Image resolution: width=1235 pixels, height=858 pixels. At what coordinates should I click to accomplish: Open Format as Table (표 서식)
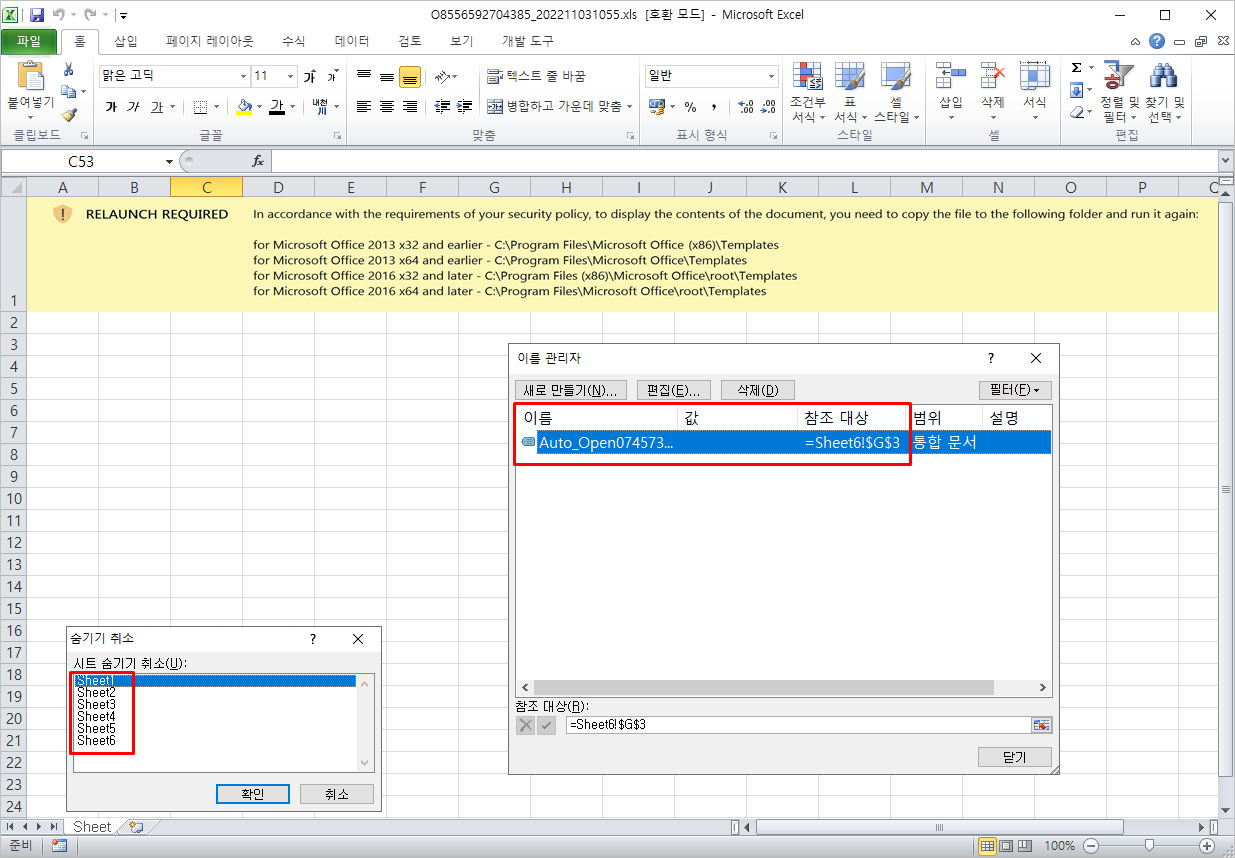tap(850, 92)
